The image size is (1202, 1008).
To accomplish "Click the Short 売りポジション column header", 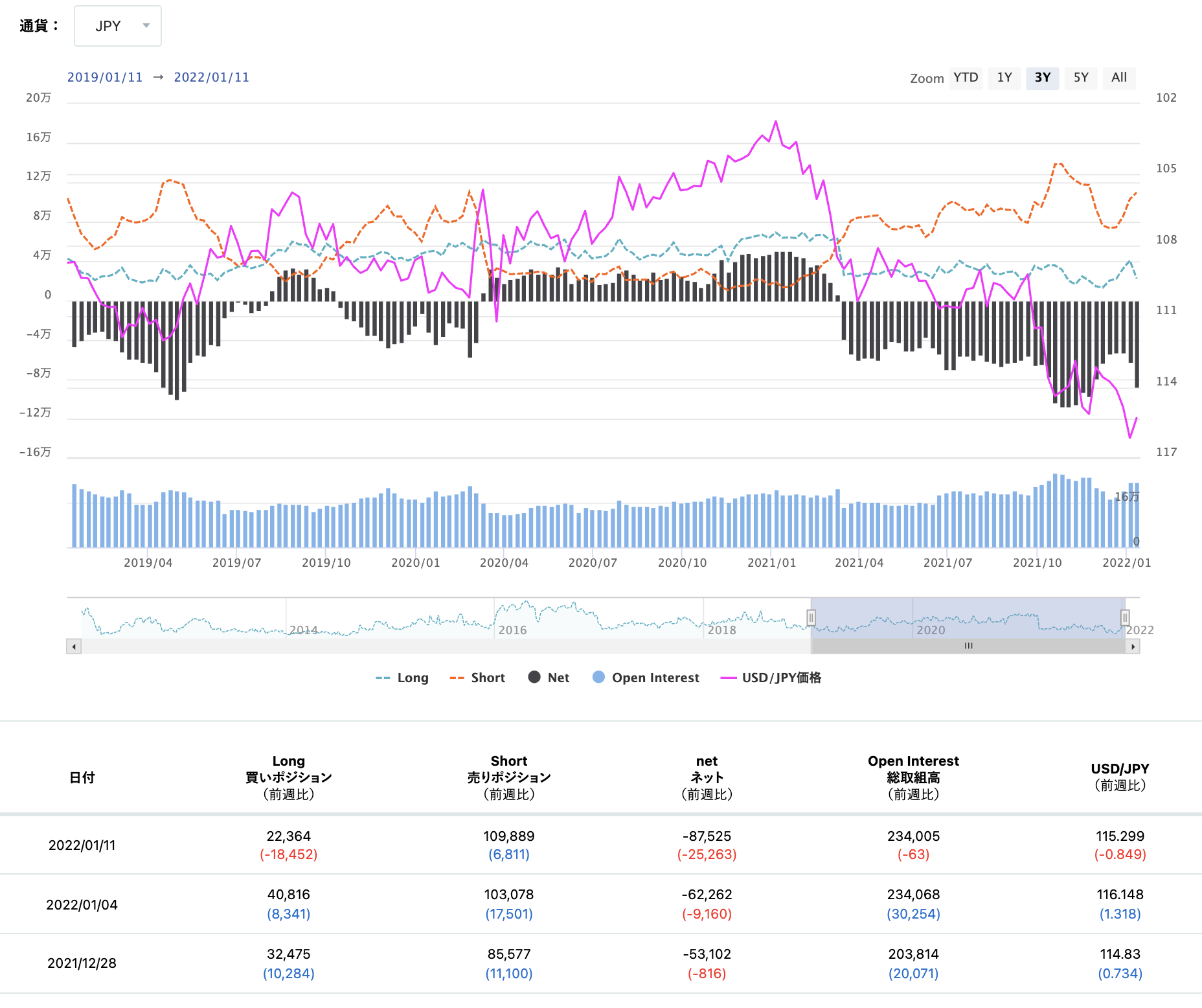I will click(509, 777).
